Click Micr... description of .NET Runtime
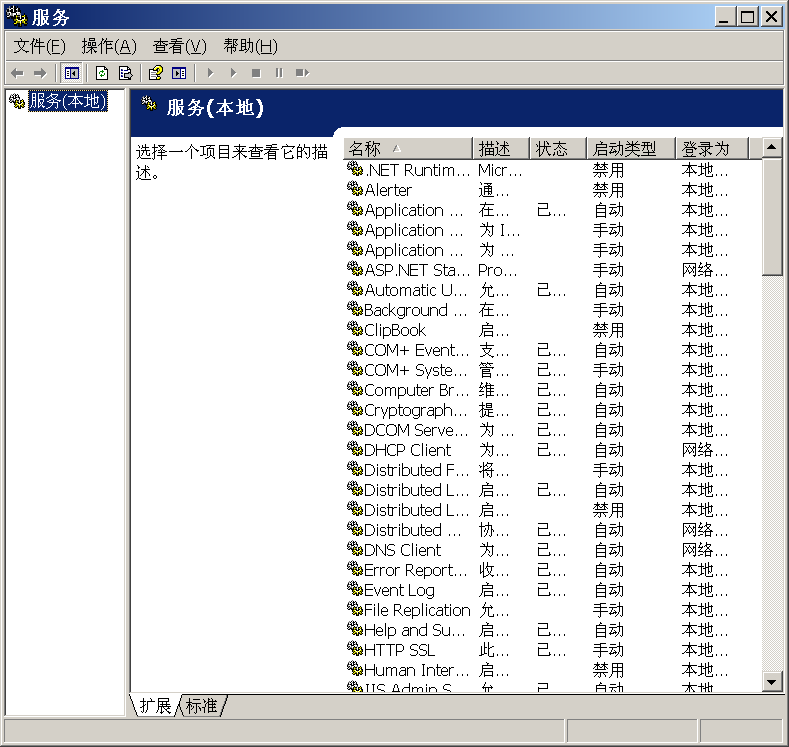The image size is (789, 747). tap(500, 170)
